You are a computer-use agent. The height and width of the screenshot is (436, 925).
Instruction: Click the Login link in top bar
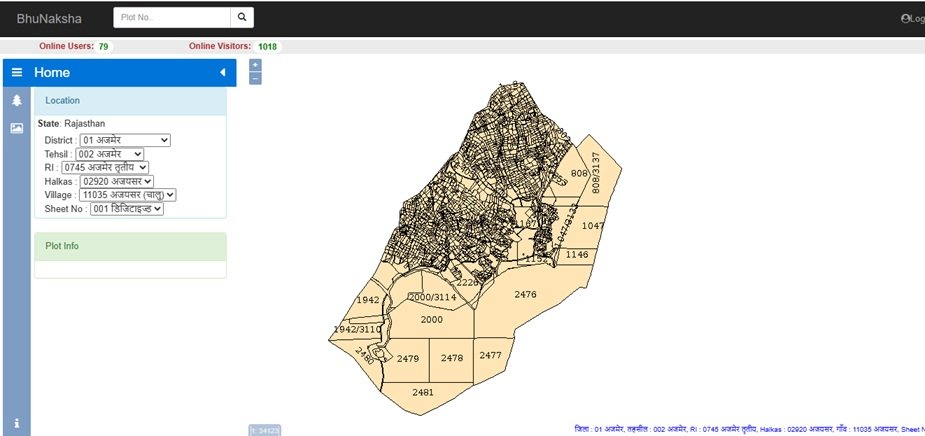click(x=912, y=18)
